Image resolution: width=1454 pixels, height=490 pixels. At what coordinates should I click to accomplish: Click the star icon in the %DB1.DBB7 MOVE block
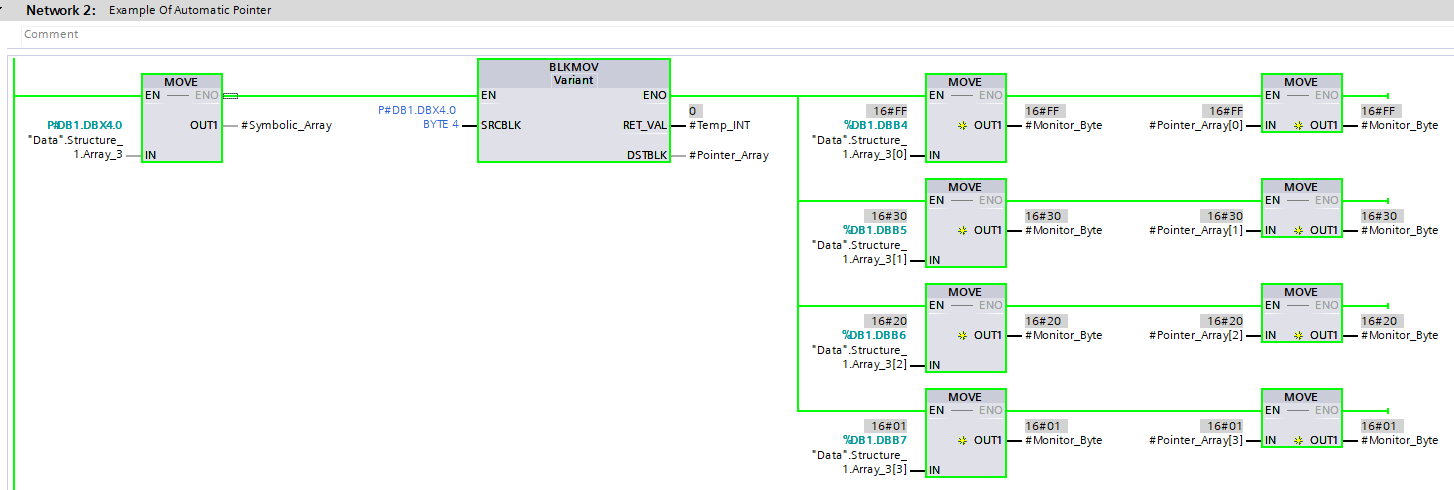[963, 440]
